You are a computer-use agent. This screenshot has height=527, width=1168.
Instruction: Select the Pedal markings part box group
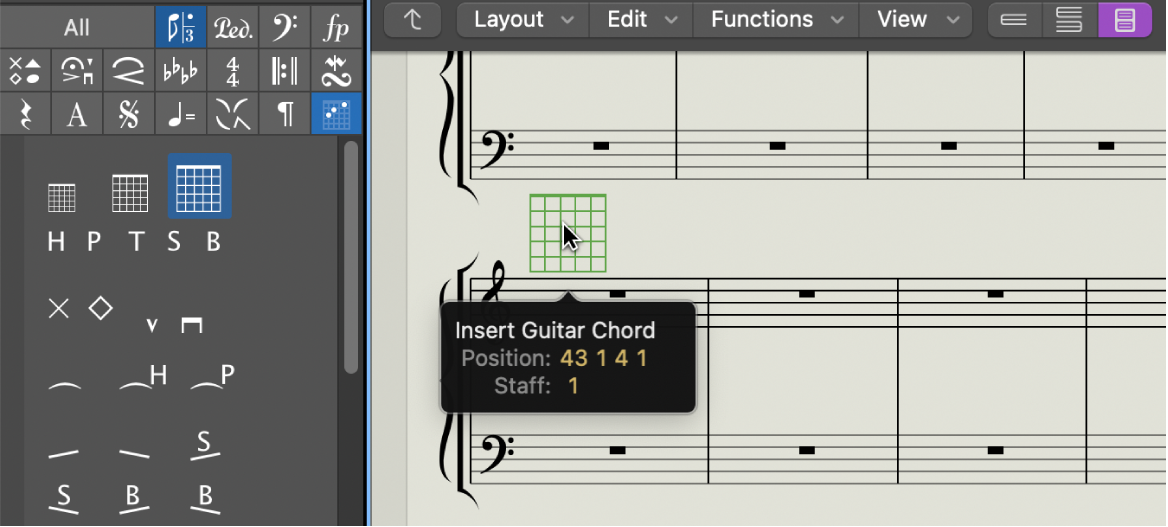[x=232, y=26]
